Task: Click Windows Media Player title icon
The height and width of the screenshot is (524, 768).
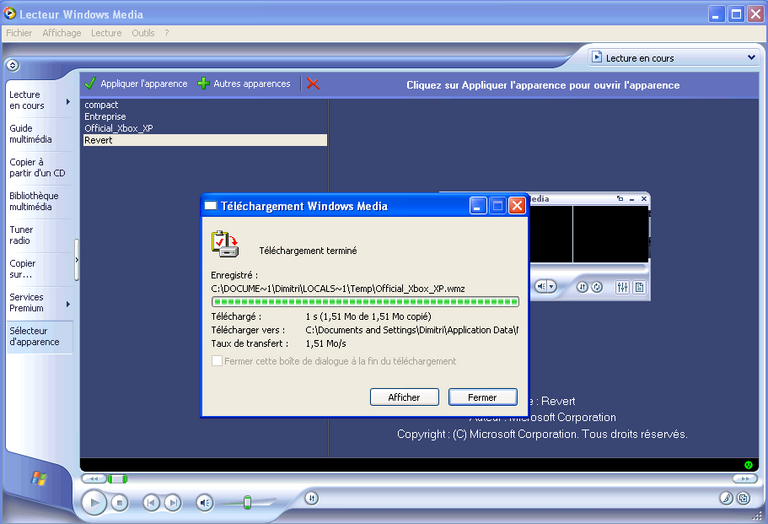Action: [9, 14]
